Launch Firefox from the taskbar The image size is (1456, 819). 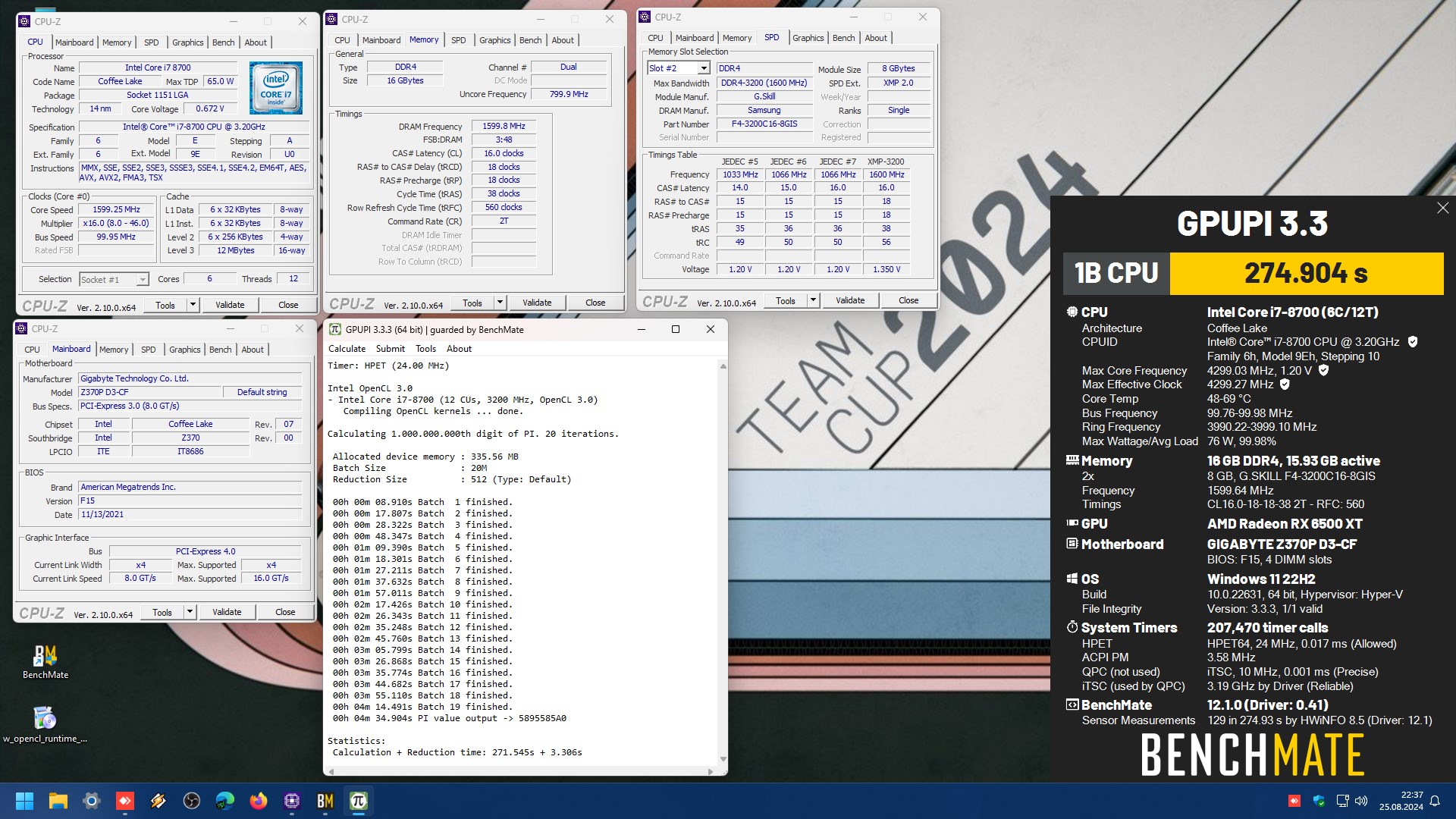pos(258,801)
